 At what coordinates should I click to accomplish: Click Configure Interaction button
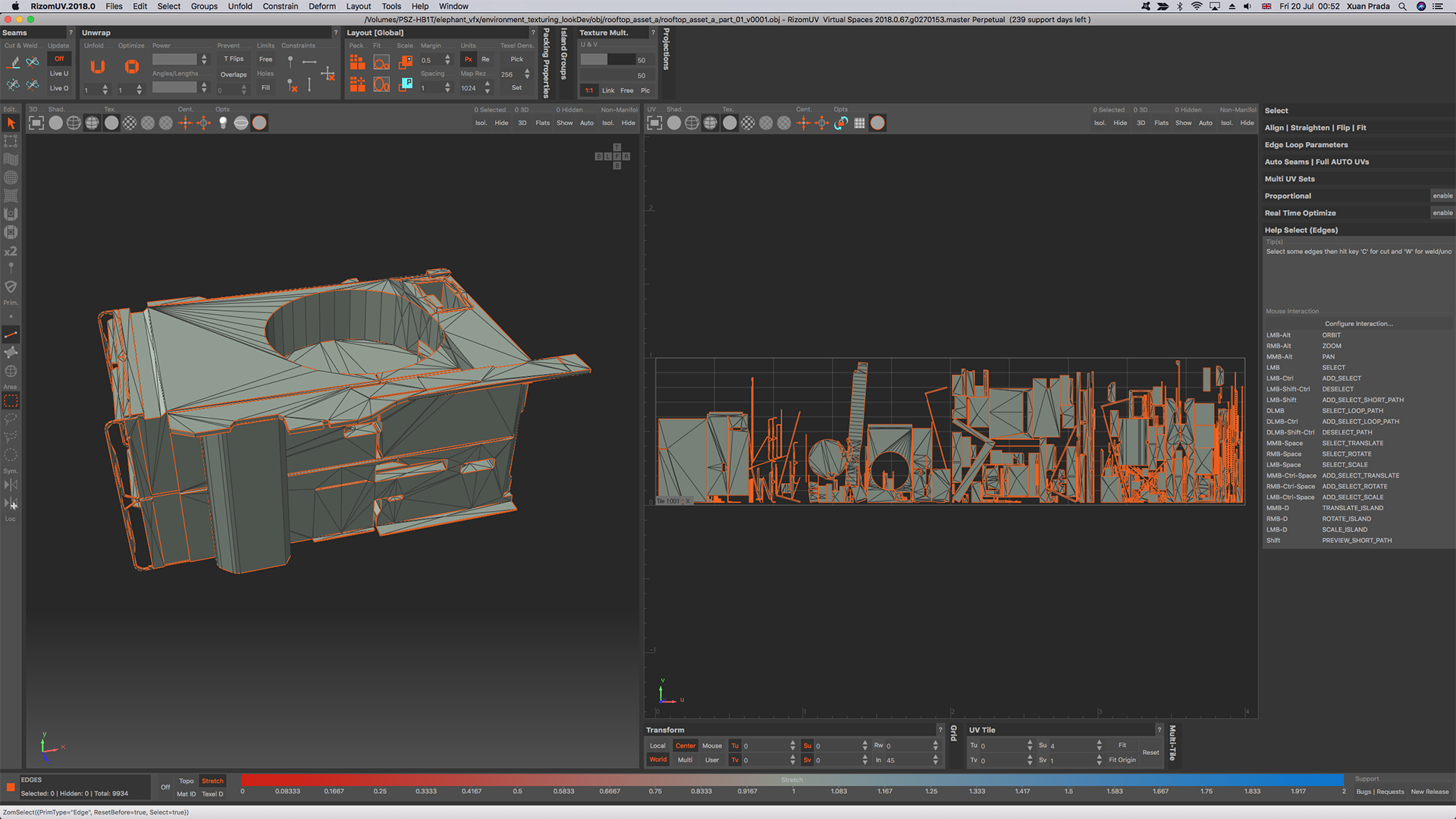click(1358, 324)
